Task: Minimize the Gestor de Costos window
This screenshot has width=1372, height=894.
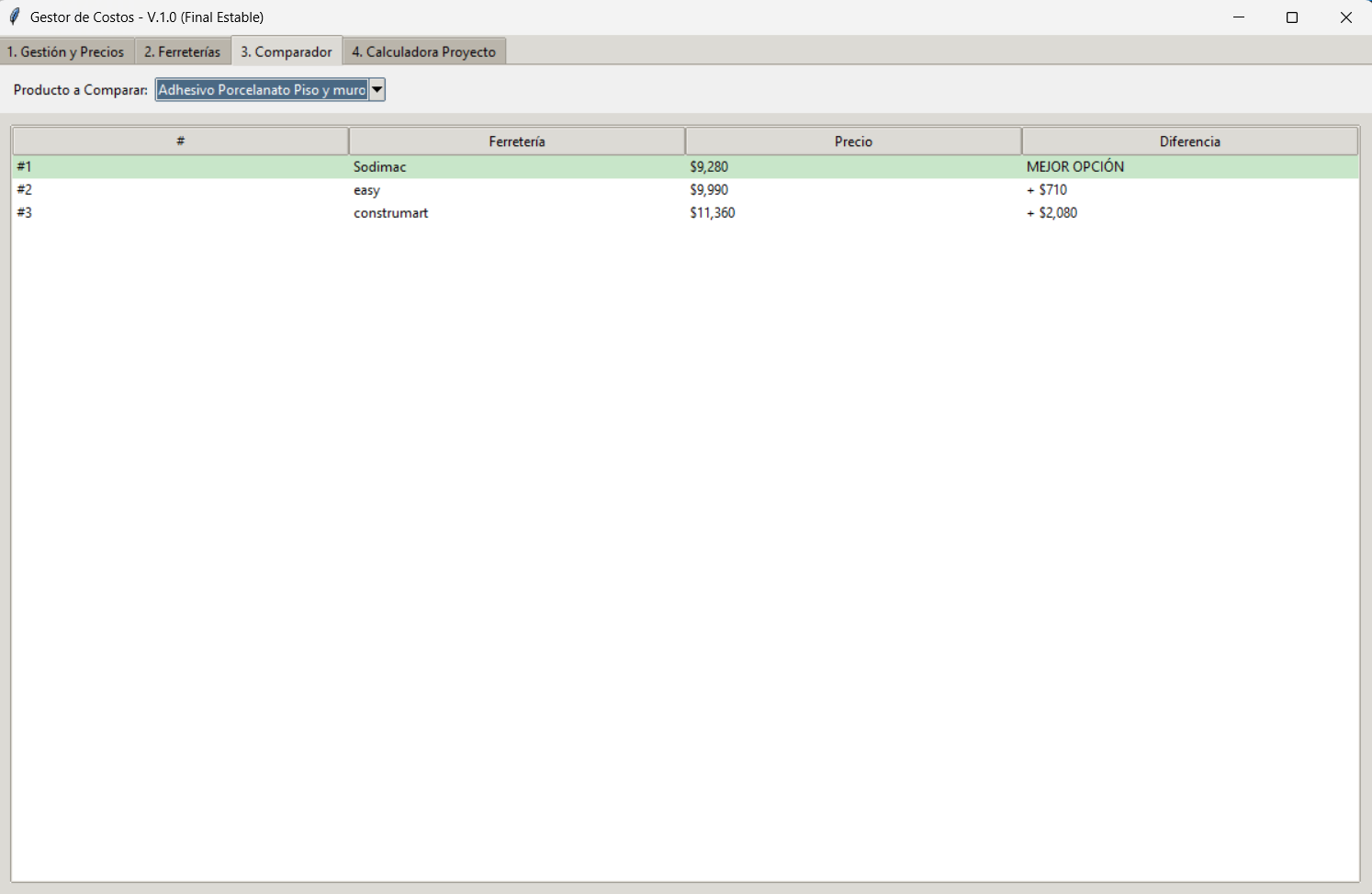Action: point(1238,17)
